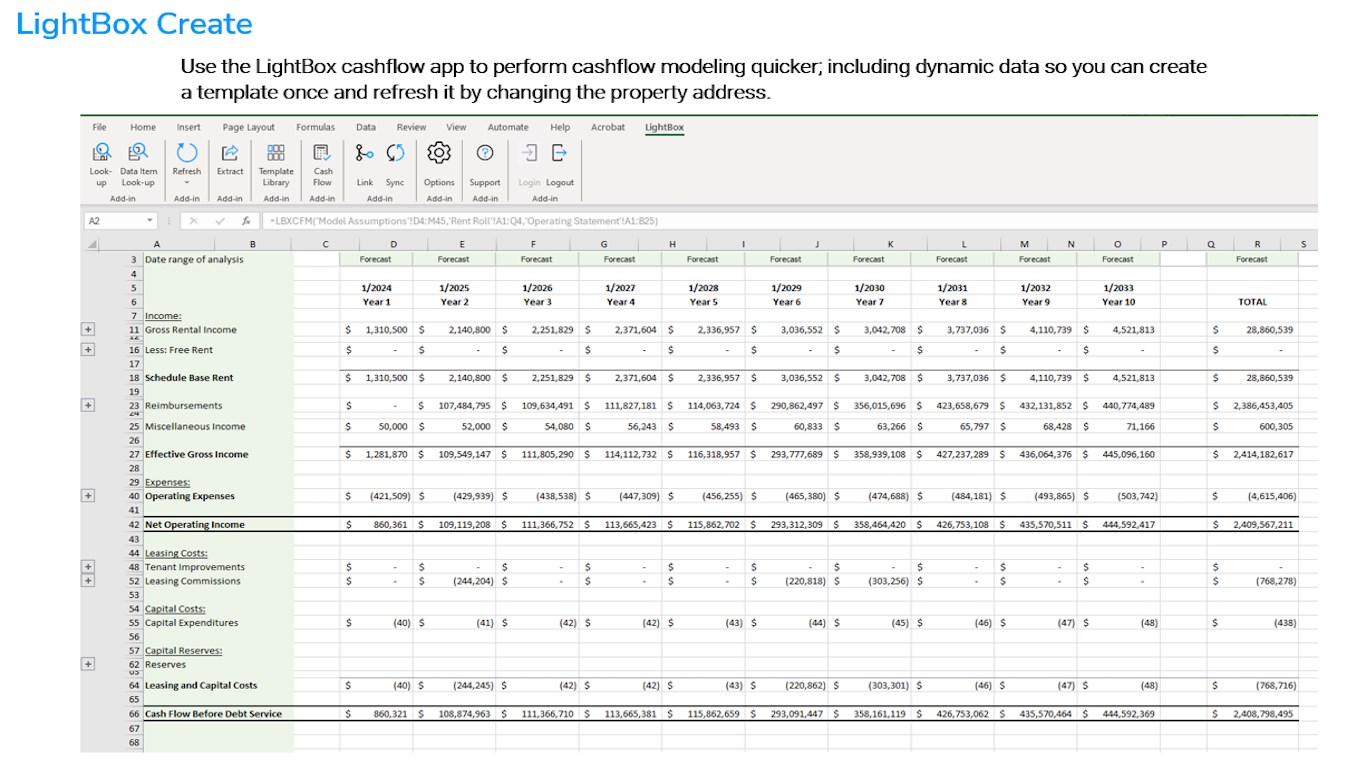The image size is (1366, 768).
Task: Switch to the Data ribbon tab
Action: pyautogui.click(x=366, y=127)
